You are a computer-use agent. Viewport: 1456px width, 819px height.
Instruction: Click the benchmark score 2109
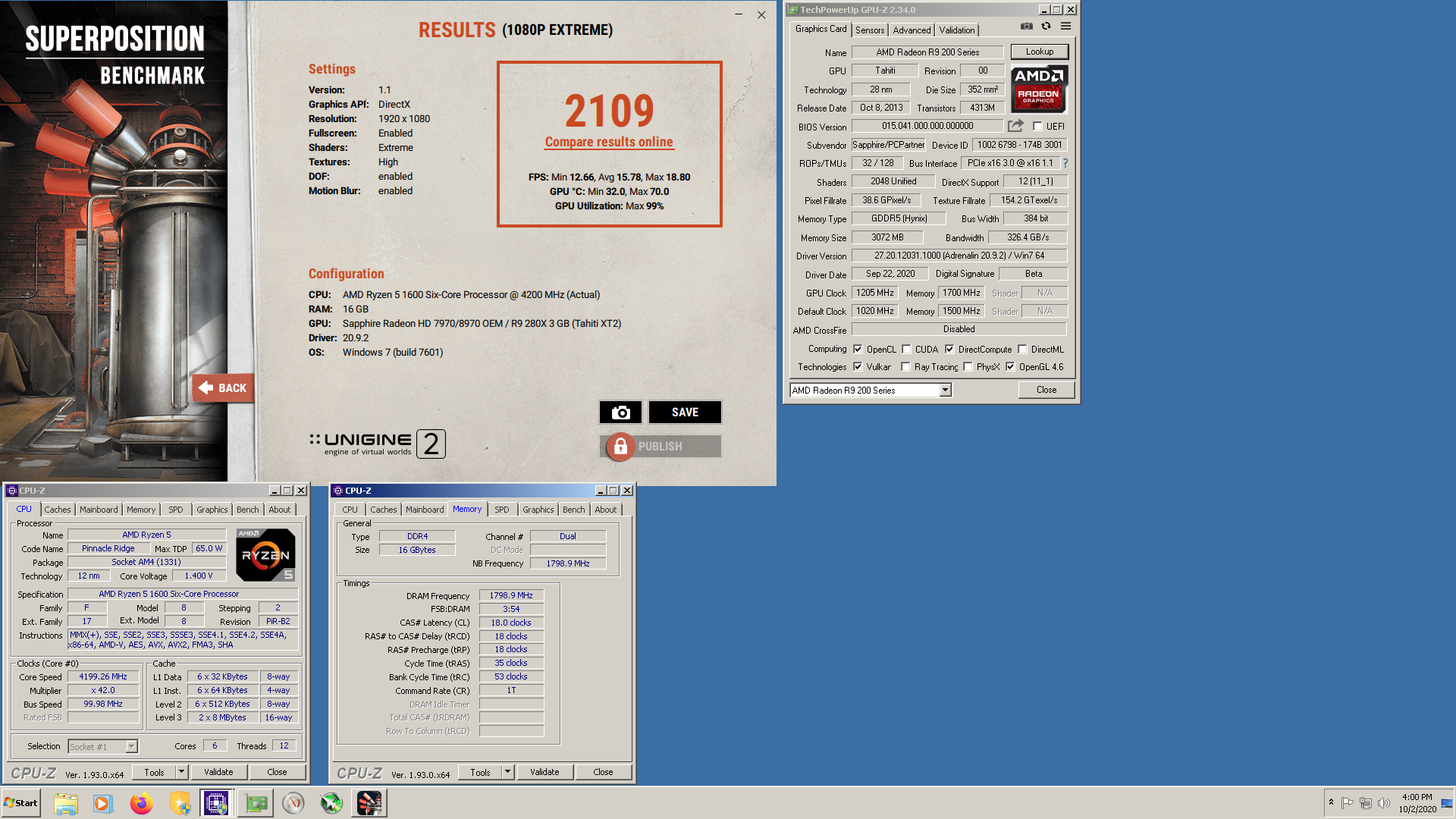point(609,111)
